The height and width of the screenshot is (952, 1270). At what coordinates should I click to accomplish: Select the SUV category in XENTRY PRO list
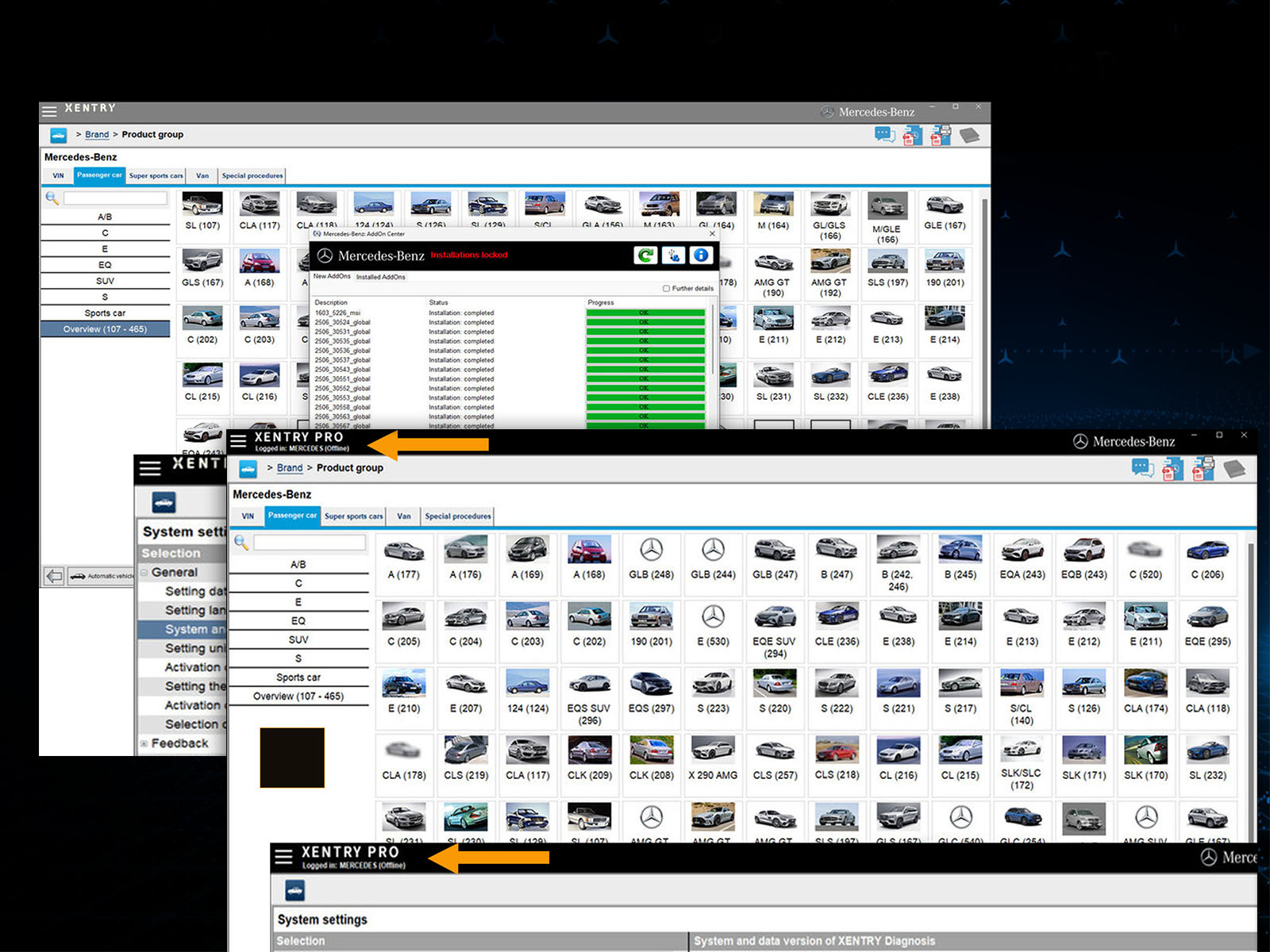tap(298, 639)
